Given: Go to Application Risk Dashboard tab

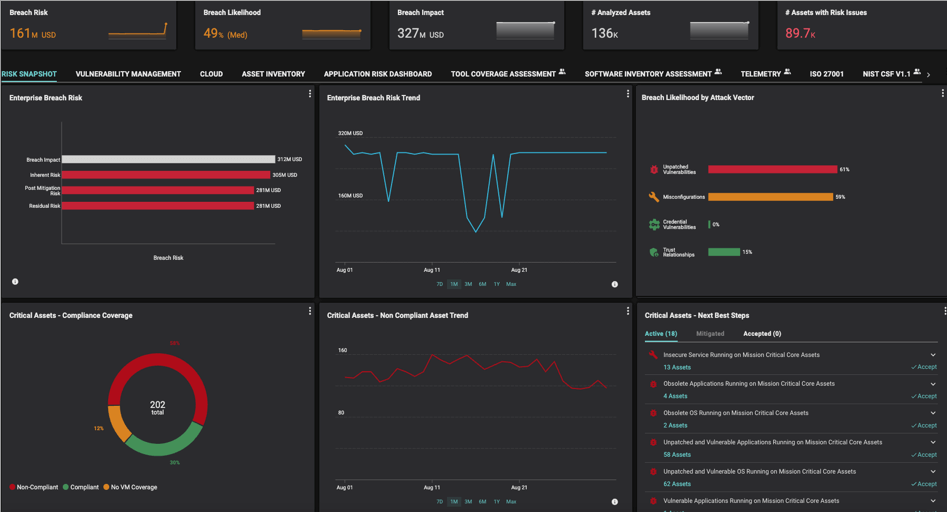Looking at the screenshot, I should coord(378,74).
